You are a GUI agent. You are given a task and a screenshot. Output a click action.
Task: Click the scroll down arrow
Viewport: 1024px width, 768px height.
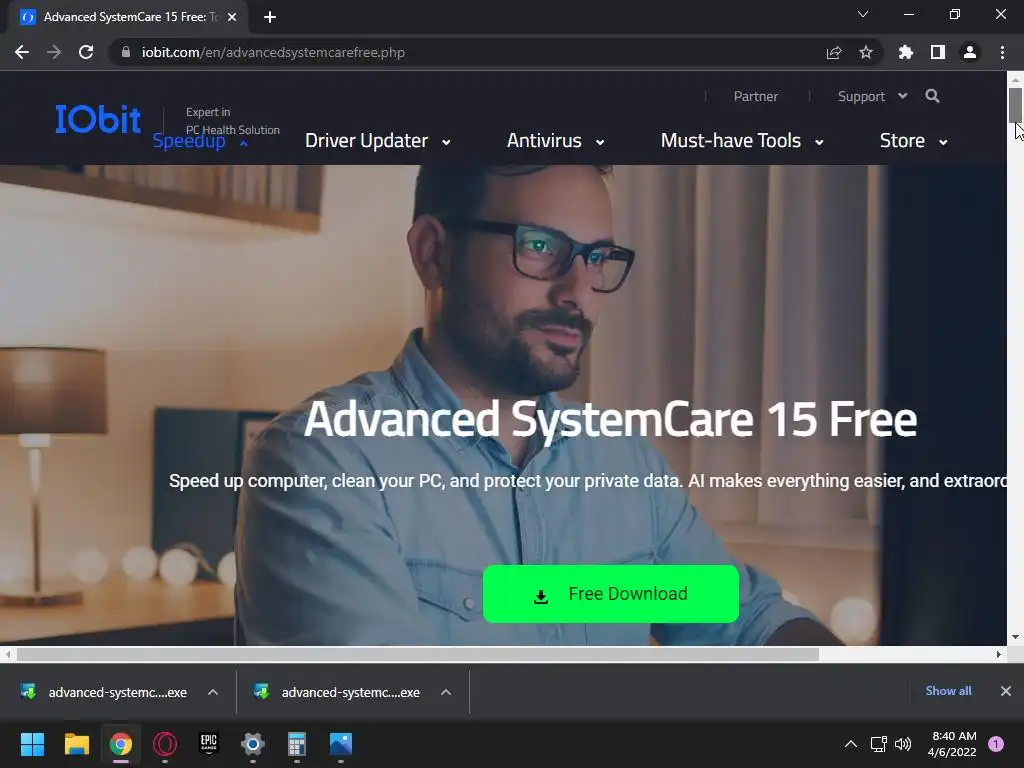click(x=1015, y=637)
